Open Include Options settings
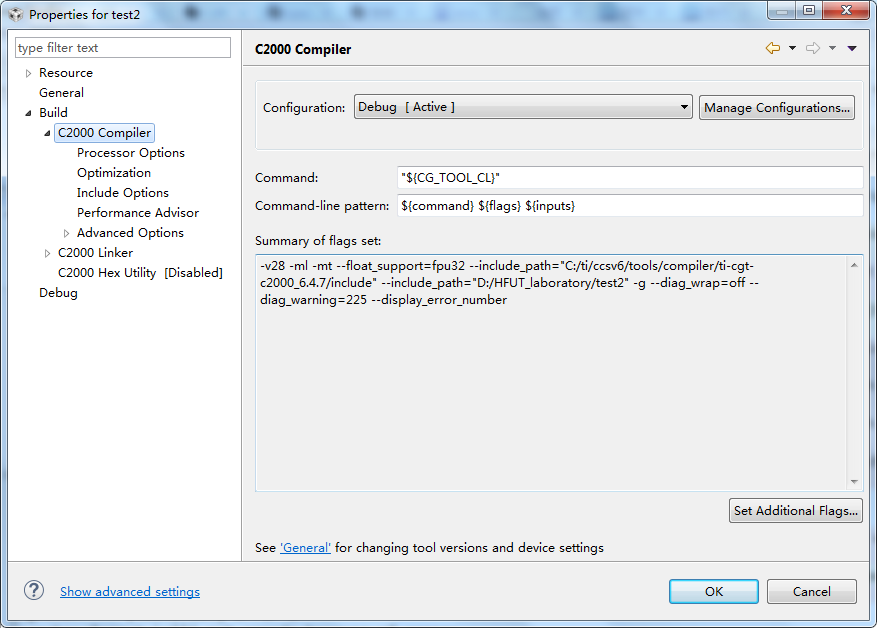The image size is (877, 628). [122, 193]
